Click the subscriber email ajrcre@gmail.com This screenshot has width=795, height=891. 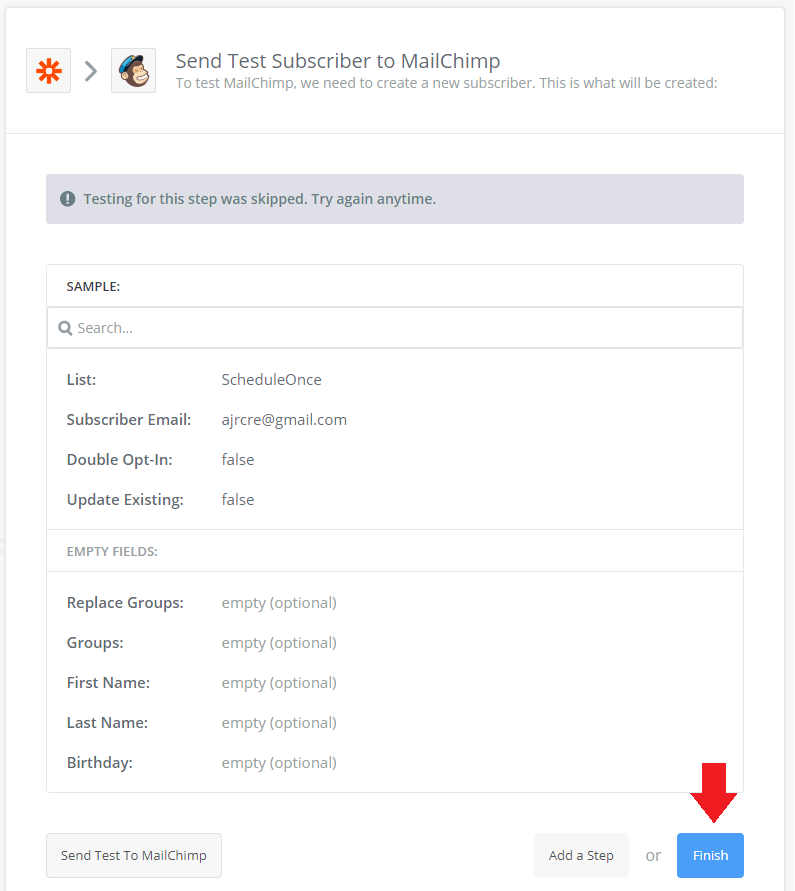coord(284,420)
